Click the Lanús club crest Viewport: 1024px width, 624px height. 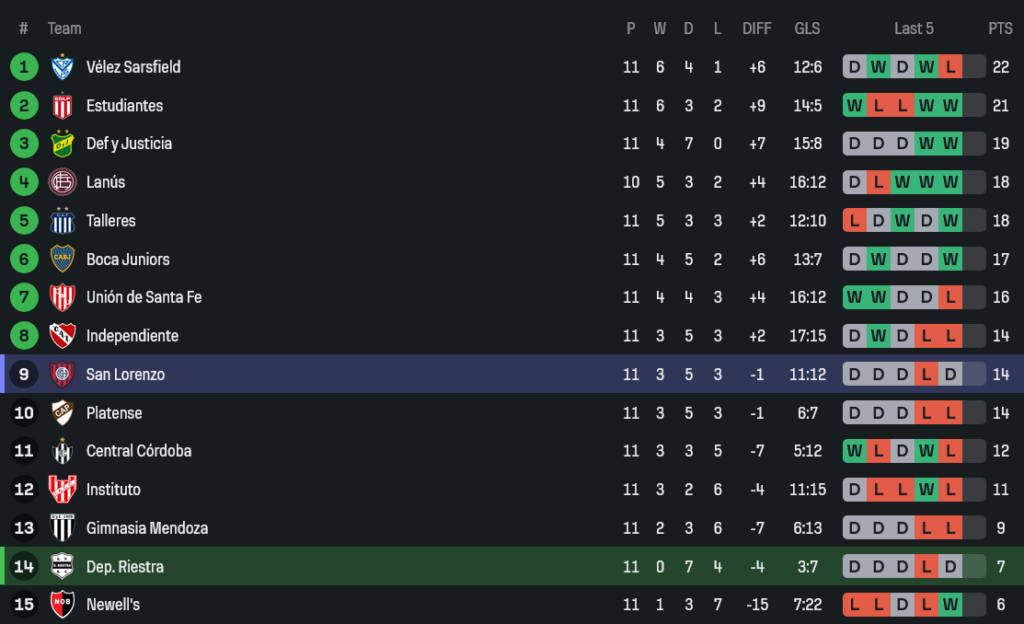[x=63, y=182]
